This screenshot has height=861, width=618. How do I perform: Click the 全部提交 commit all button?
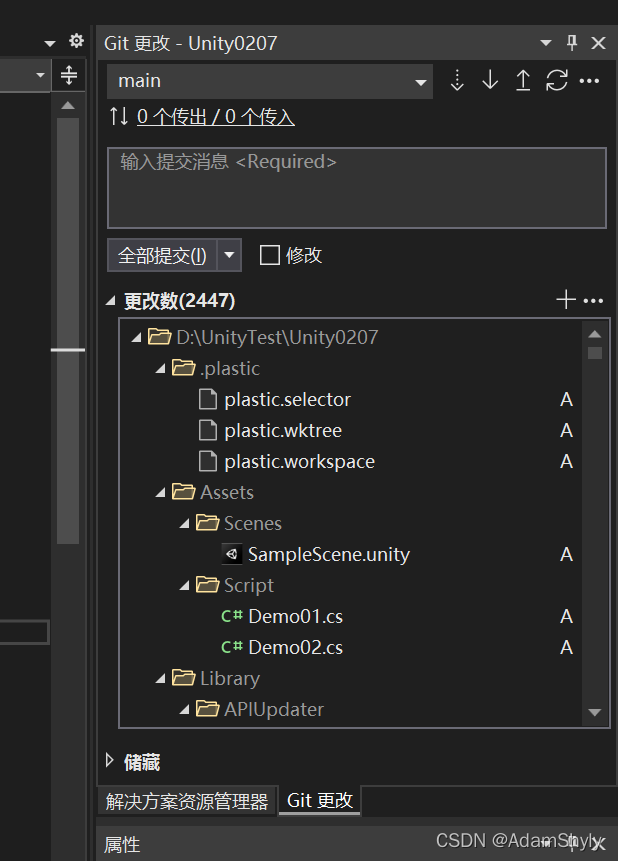pyautogui.click(x=162, y=255)
